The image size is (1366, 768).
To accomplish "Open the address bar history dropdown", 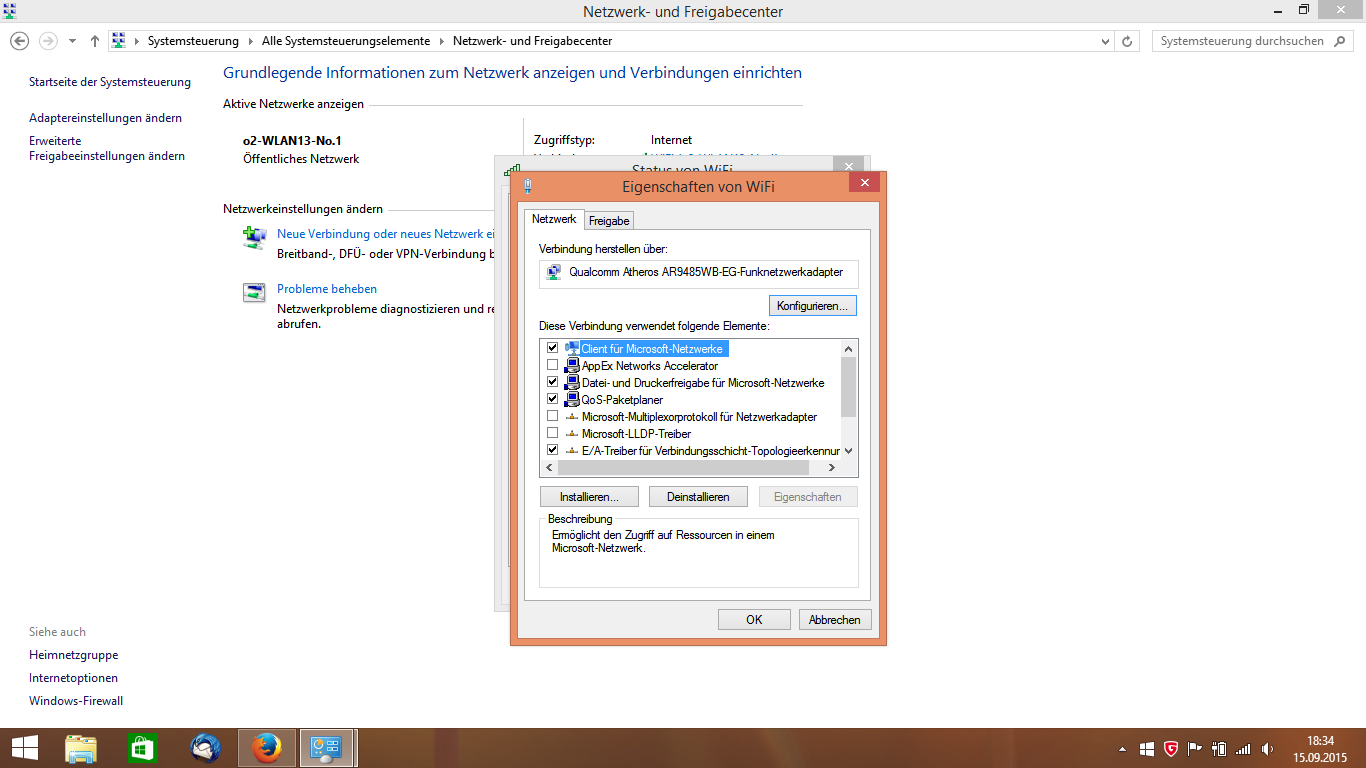I will 1105,41.
